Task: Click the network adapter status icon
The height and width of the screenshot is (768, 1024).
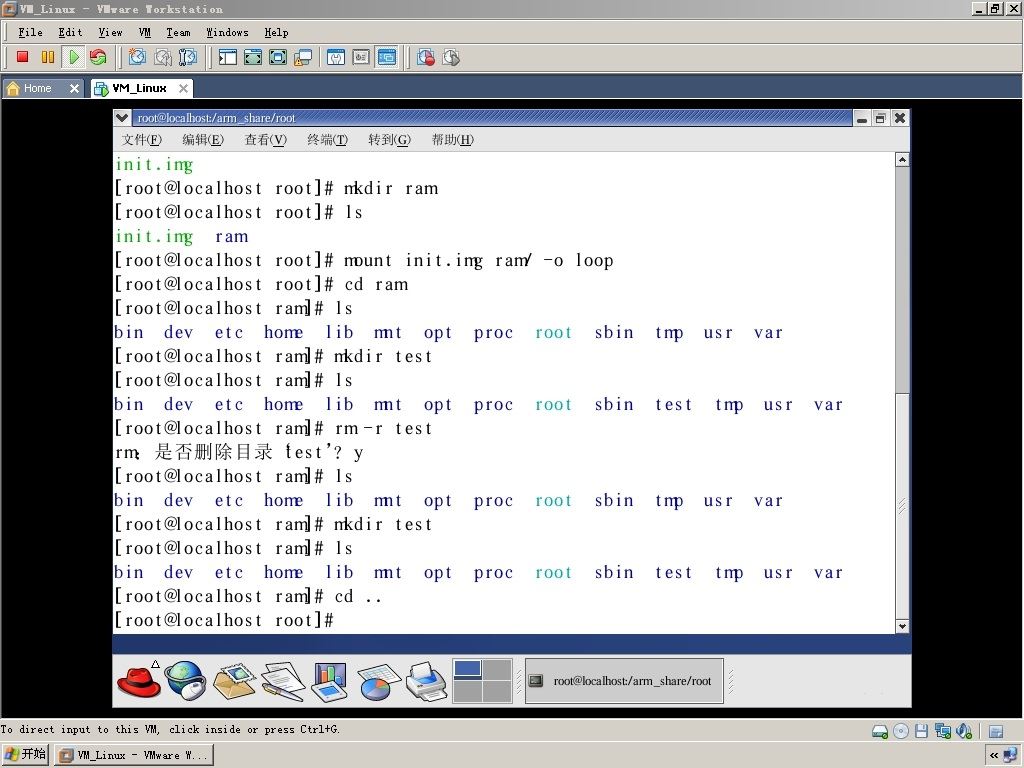Action: click(x=942, y=731)
